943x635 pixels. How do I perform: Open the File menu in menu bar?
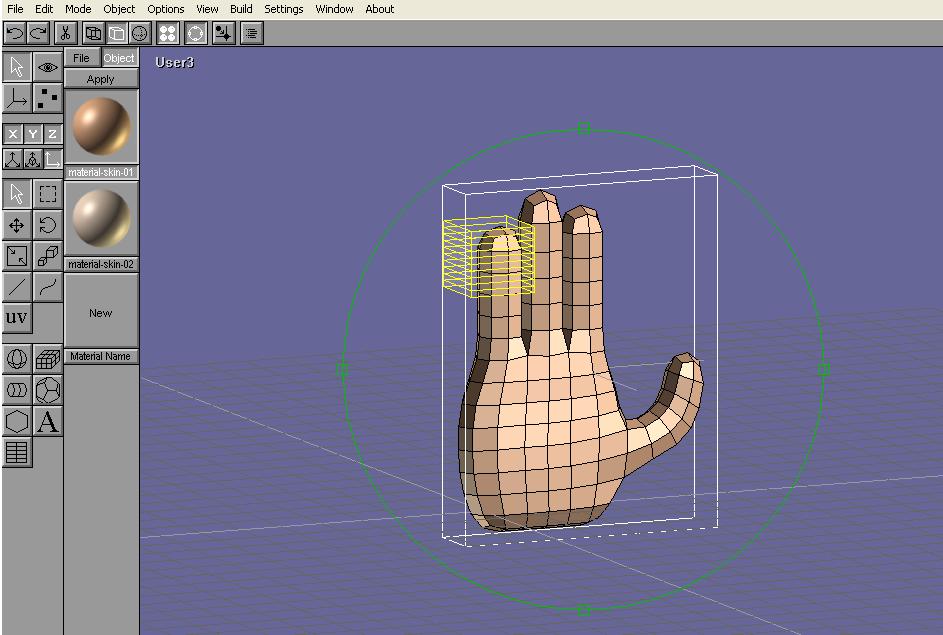point(15,9)
